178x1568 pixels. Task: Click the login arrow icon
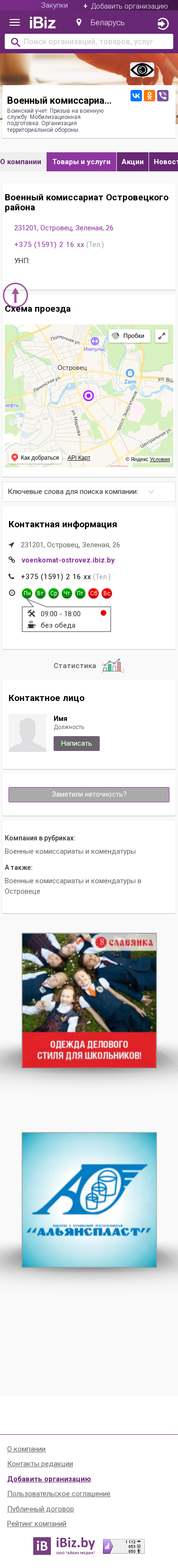tap(162, 24)
